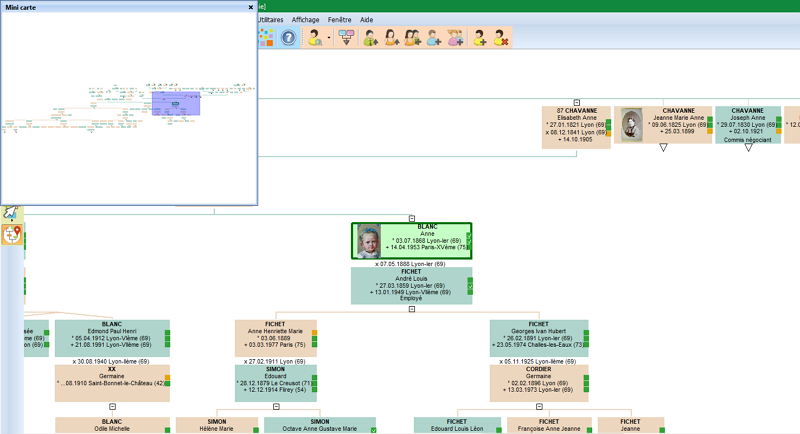Click the delete person red X icon

501,38
